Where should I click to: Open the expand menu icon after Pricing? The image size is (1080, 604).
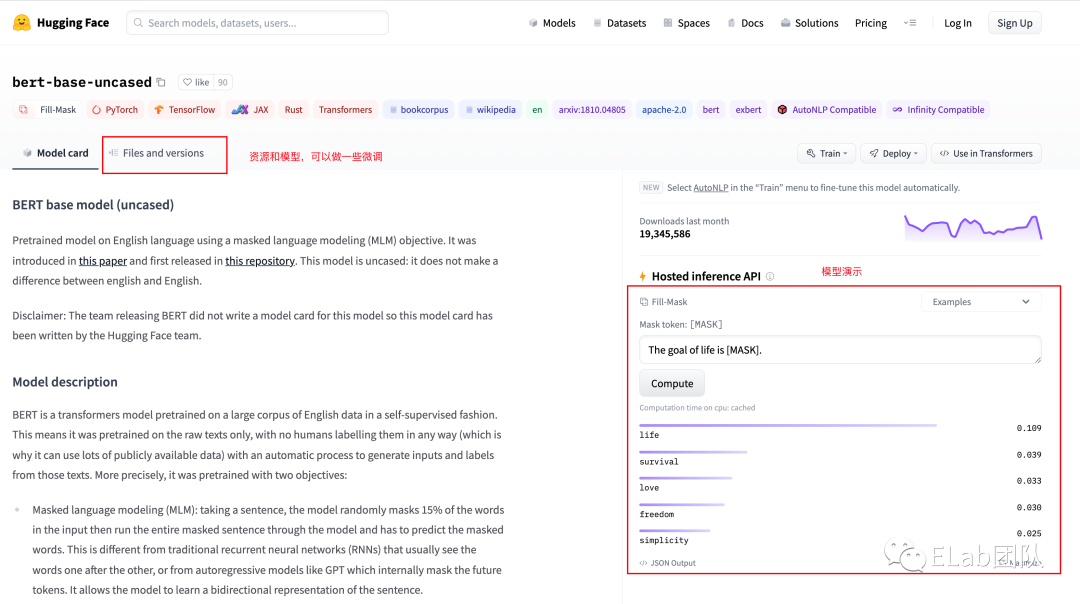910,23
